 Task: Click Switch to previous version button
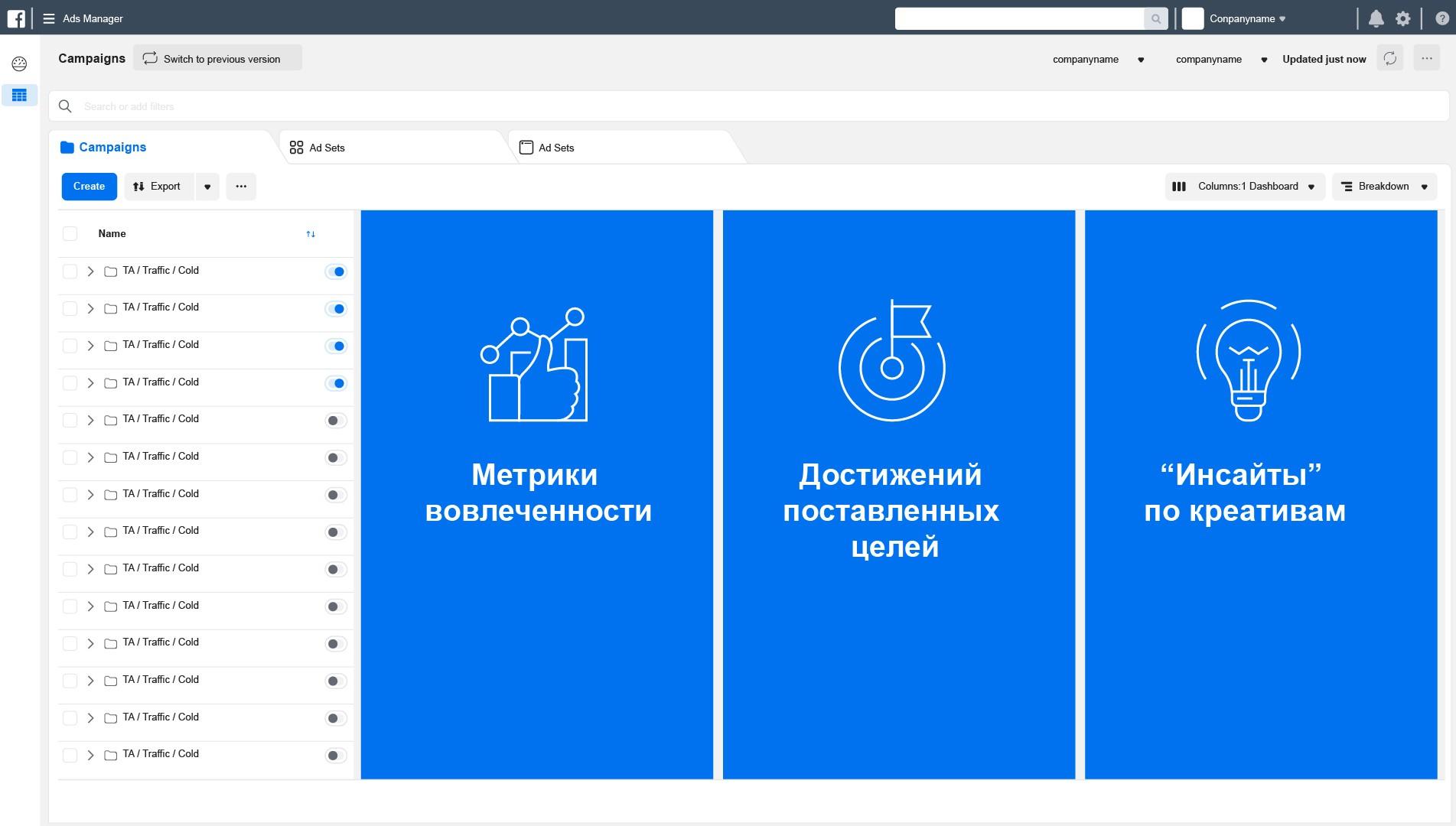(217, 59)
